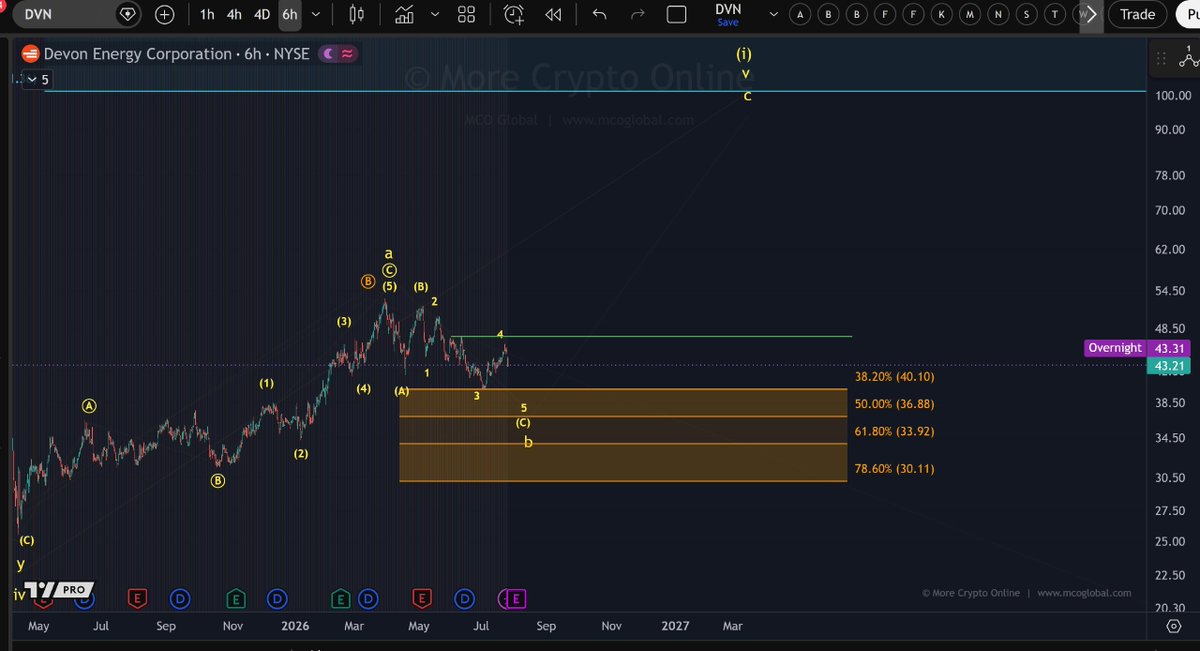
Task: Click the pink wavy icon in legend
Action: 348,55
